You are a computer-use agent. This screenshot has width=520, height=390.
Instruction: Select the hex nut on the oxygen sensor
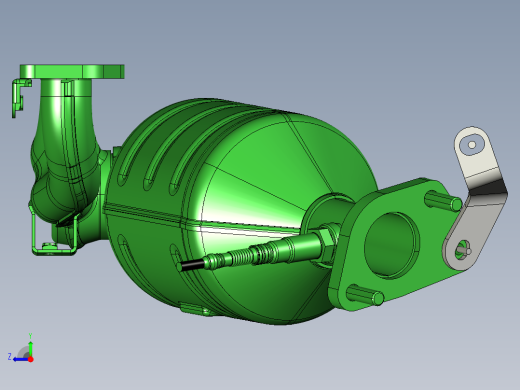click(329, 238)
